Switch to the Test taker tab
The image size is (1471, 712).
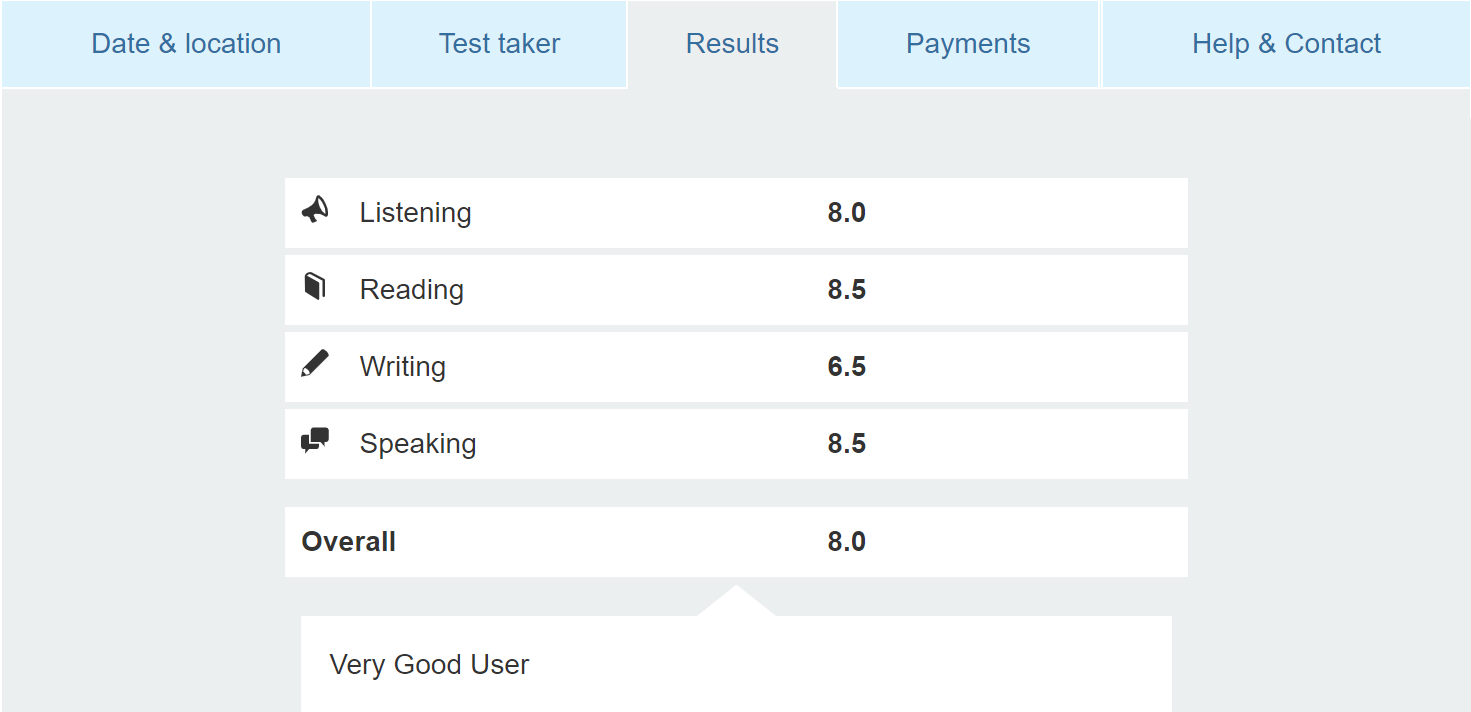tap(499, 44)
